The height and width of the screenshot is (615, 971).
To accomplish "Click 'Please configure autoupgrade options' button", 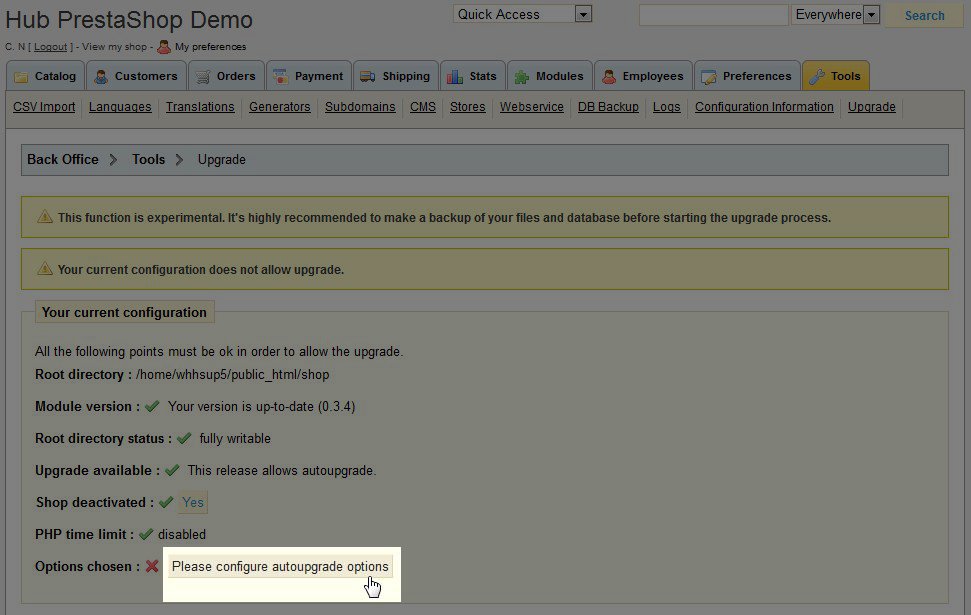I will (x=280, y=567).
